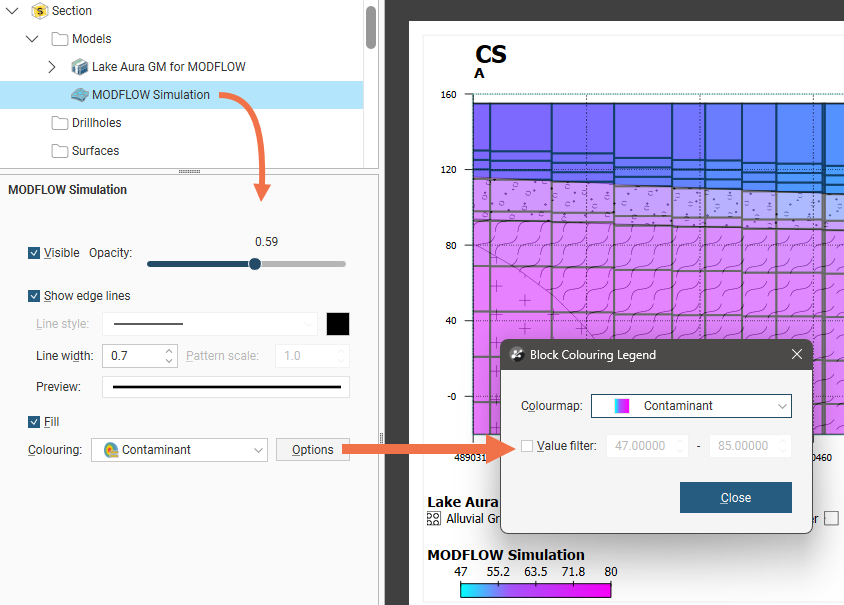This screenshot has width=844, height=605.
Task: Click the Alluvial Gravel legend pattern icon
Action: pyautogui.click(x=434, y=519)
